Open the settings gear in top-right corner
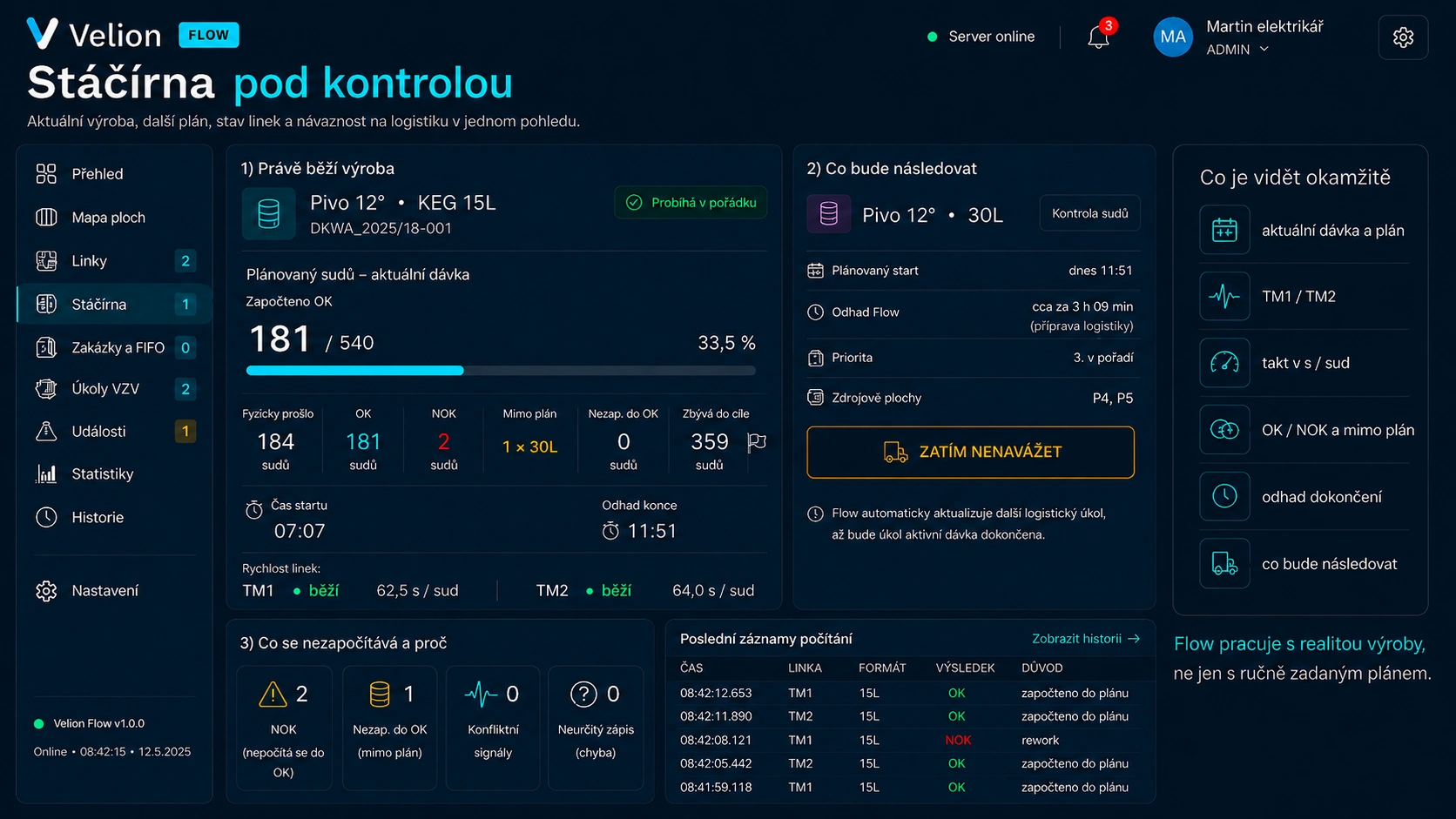The image size is (1456, 819). click(1403, 37)
